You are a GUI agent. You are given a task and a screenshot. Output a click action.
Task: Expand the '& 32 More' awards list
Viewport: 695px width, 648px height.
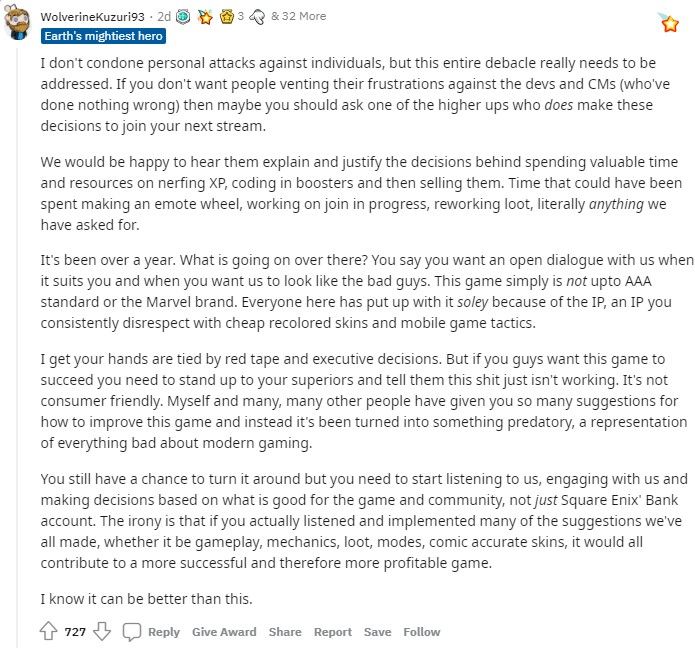click(298, 16)
